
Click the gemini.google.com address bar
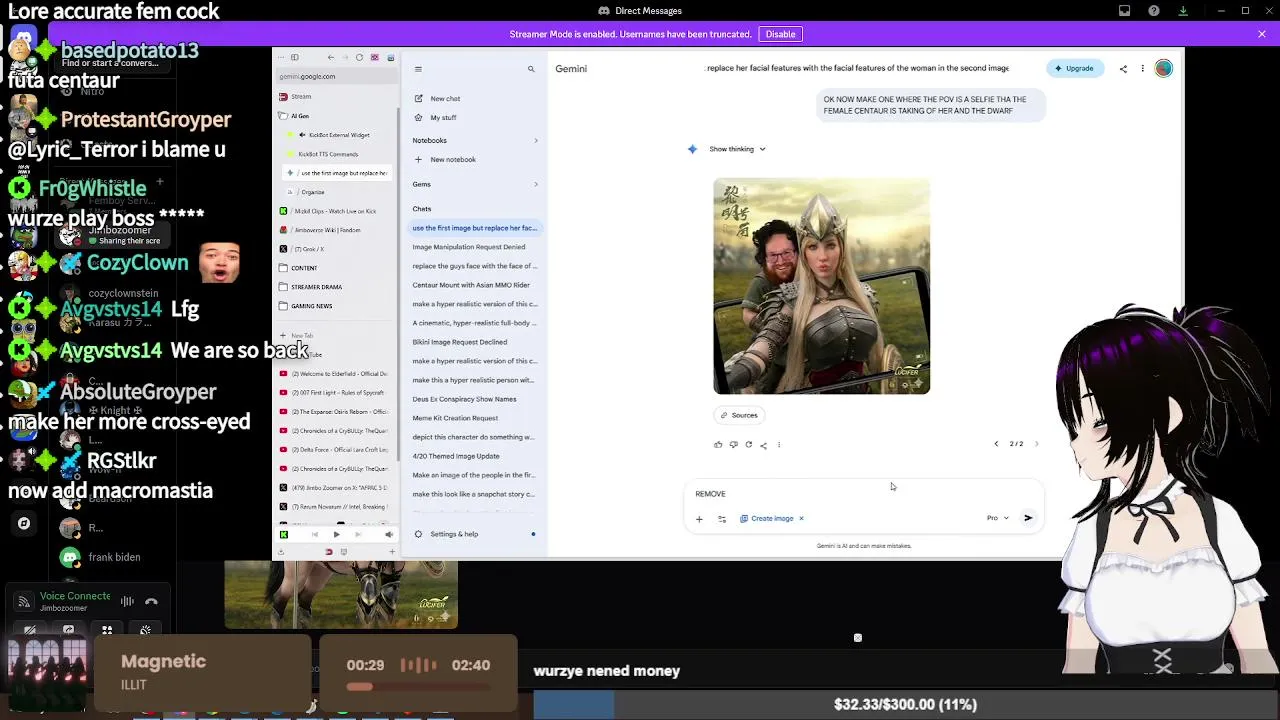336,76
